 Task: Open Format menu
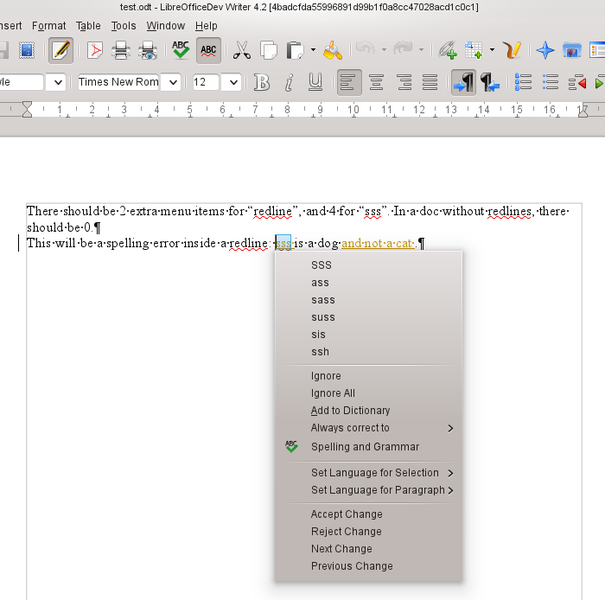point(49,26)
